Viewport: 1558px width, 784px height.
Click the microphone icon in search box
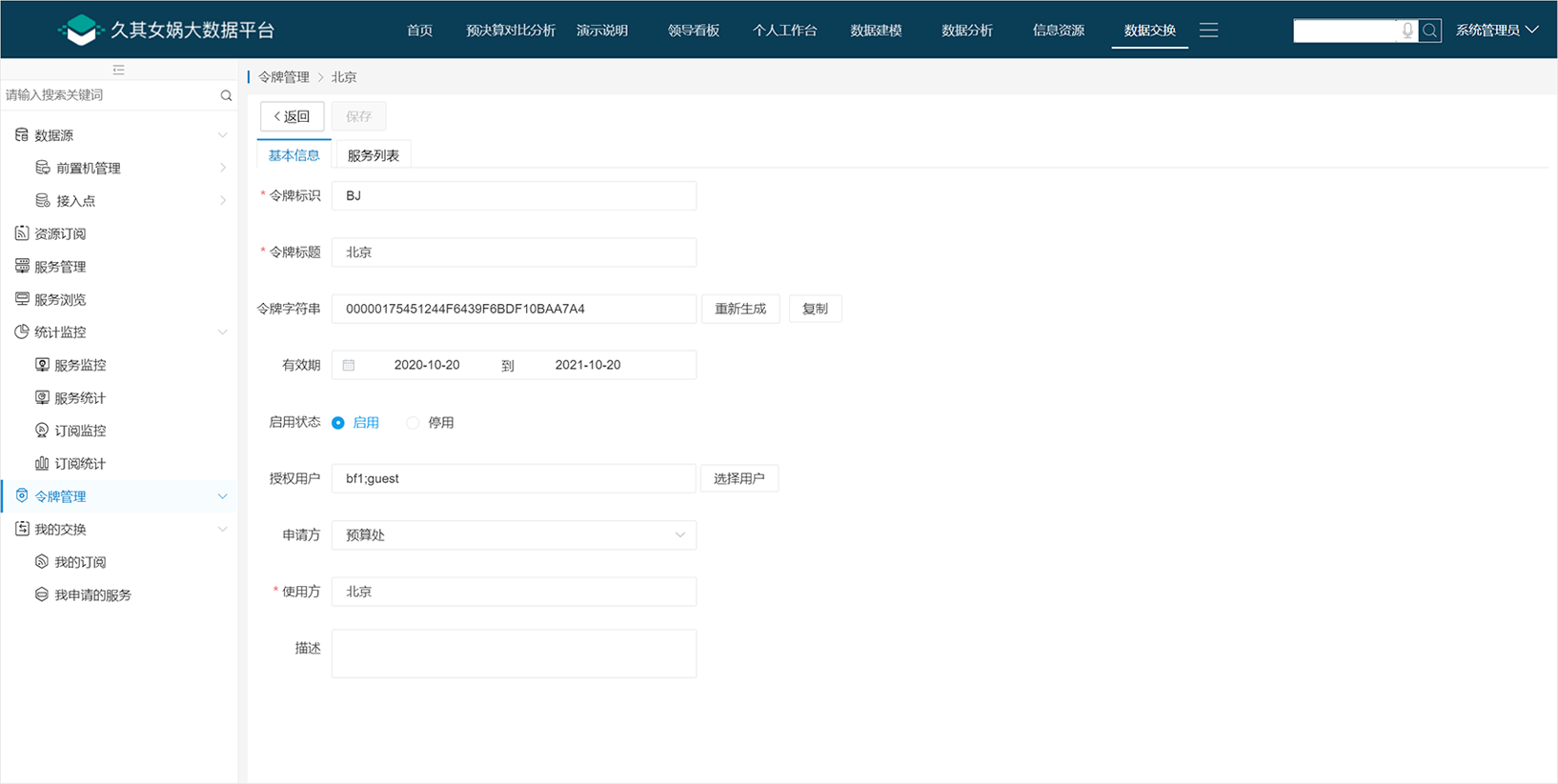pos(1407,30)
